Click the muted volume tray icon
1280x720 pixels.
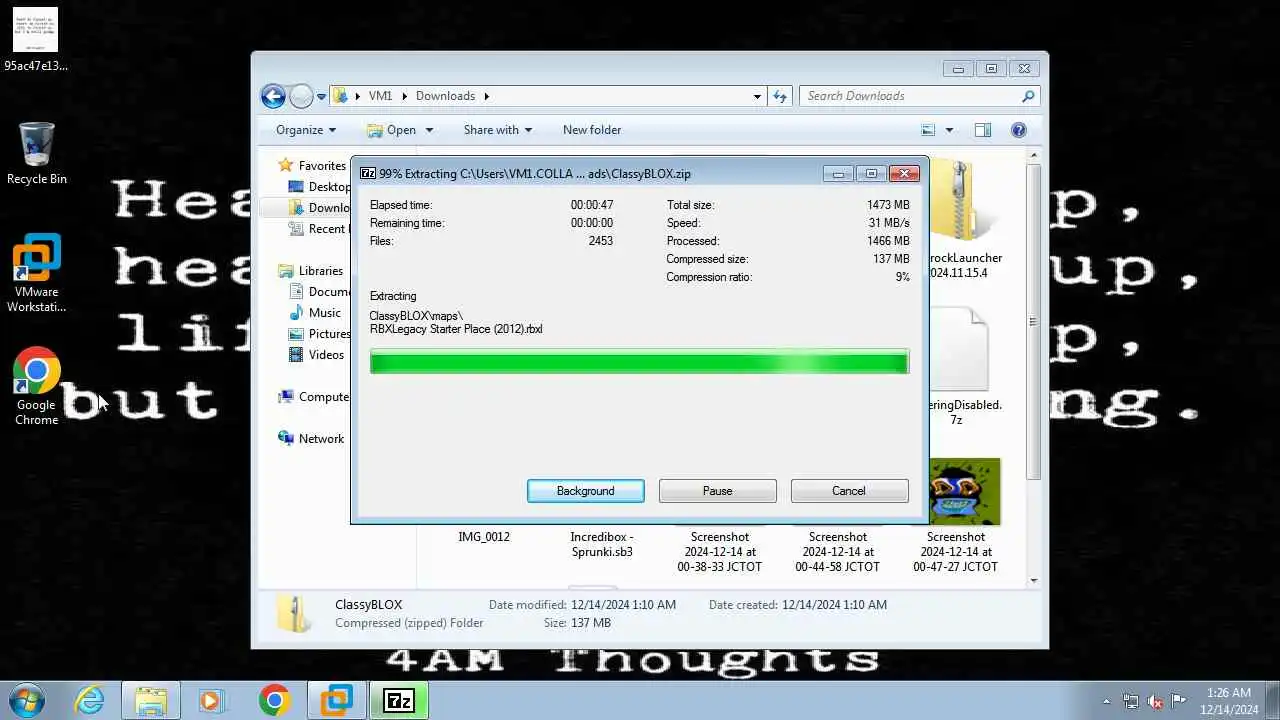coord(1154,701)
